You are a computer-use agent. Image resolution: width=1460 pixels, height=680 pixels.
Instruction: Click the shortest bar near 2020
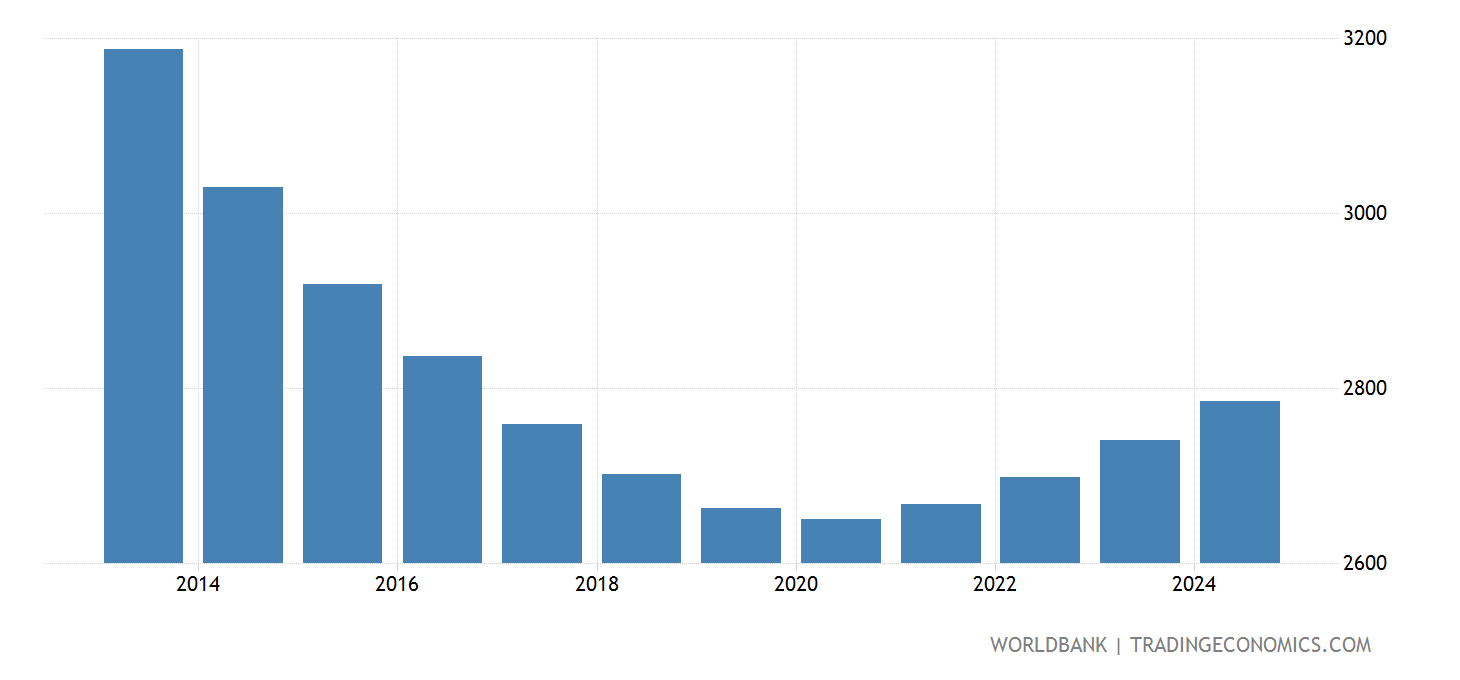(x=840, y=541)
